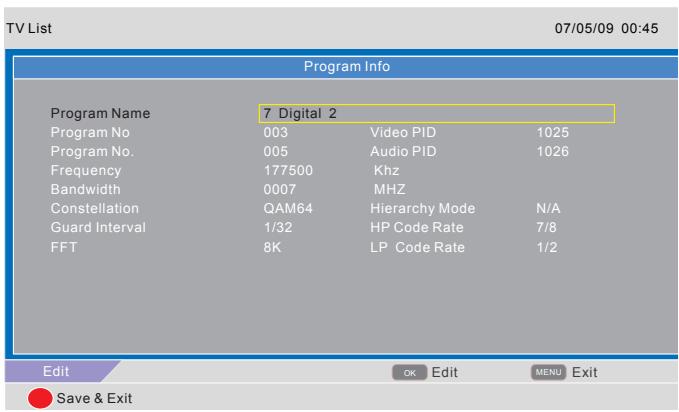Click the Hierarchy Mode value N/A
This screenshot has height=412, width=679.
tap(548, 209)
